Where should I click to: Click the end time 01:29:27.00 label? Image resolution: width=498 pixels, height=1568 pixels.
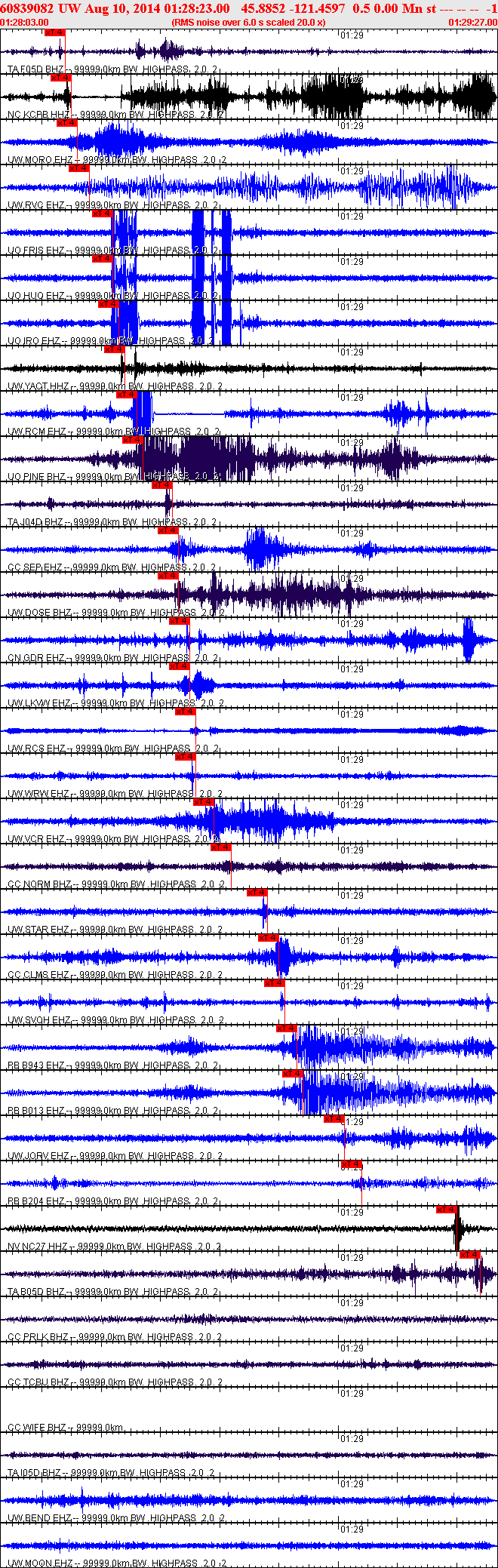point(473,23)
